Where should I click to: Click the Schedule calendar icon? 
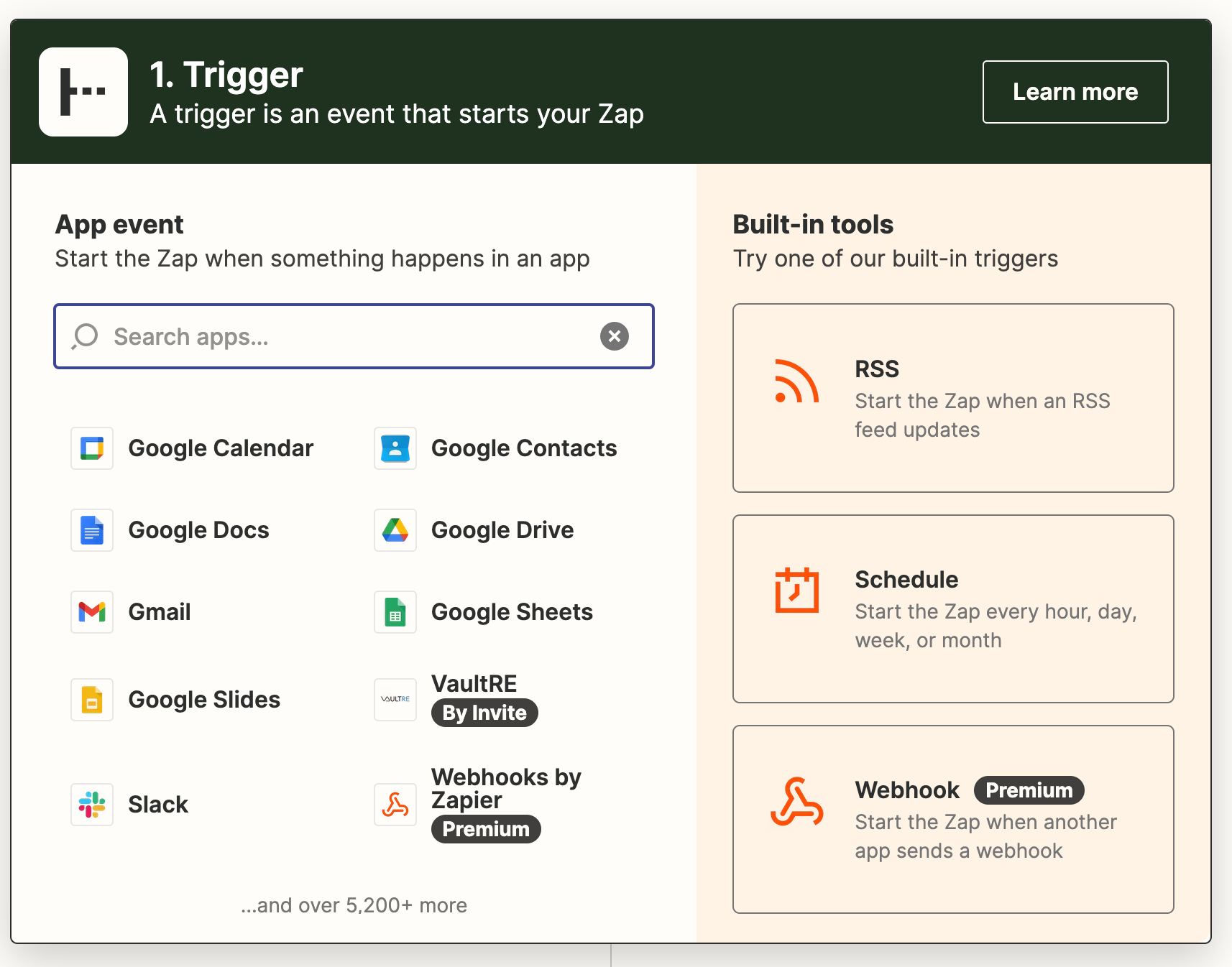coord(796,590)
